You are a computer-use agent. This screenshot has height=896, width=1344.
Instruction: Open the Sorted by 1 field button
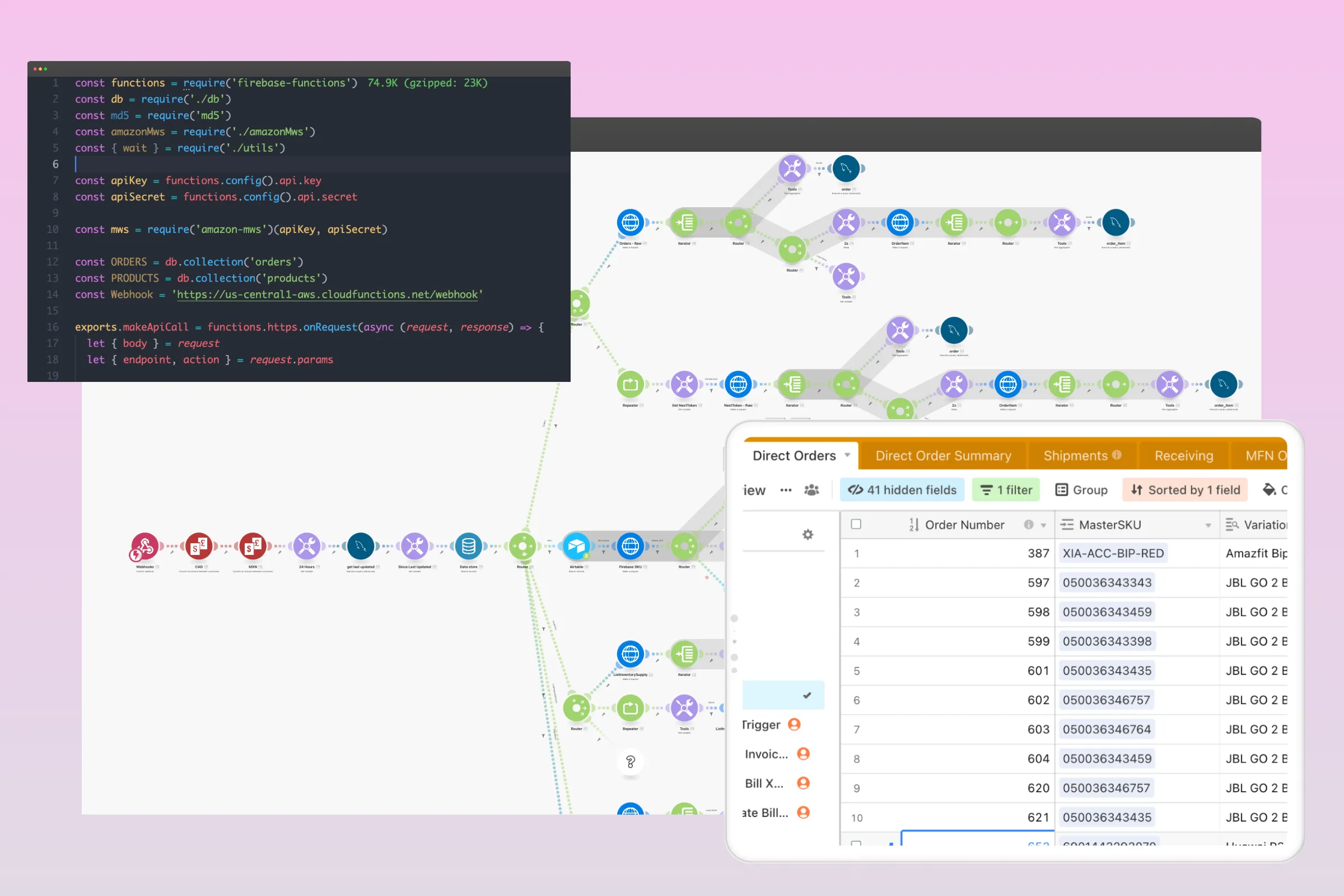point(1185,489)
